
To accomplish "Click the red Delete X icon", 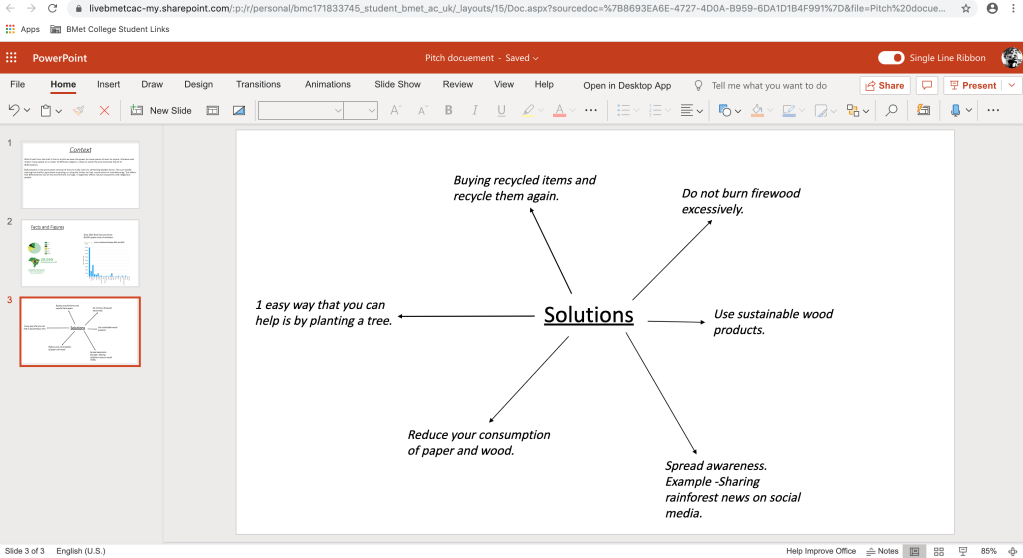I will point(104,110).
